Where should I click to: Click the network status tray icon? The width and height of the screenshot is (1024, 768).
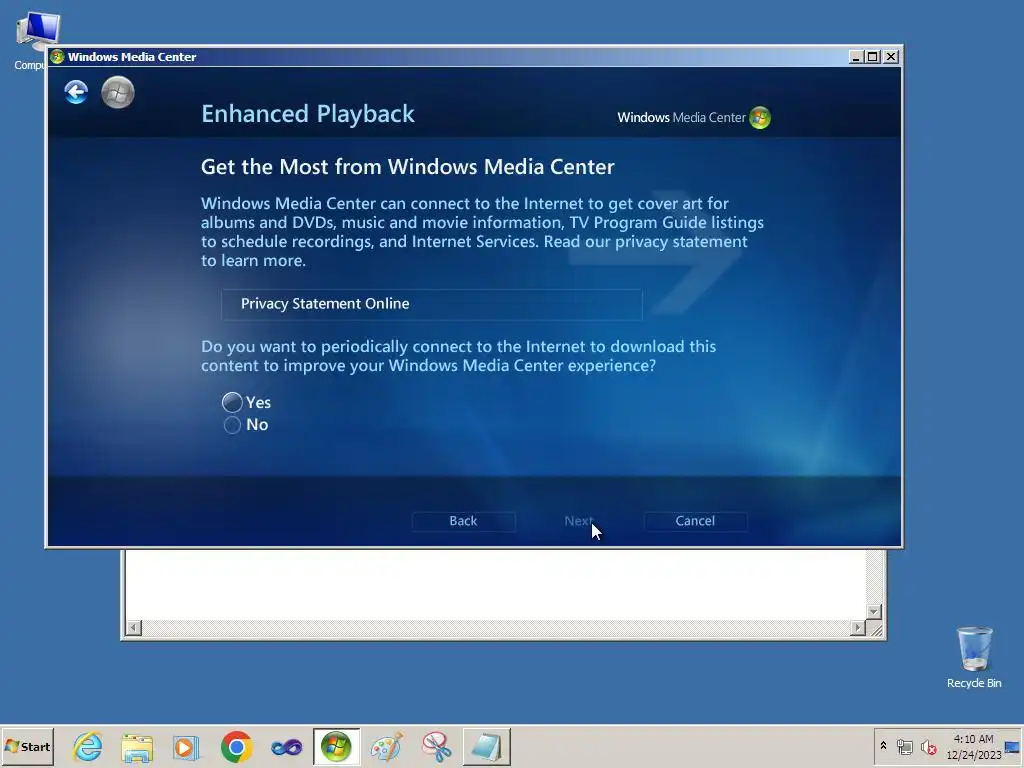tap(904, 746)
